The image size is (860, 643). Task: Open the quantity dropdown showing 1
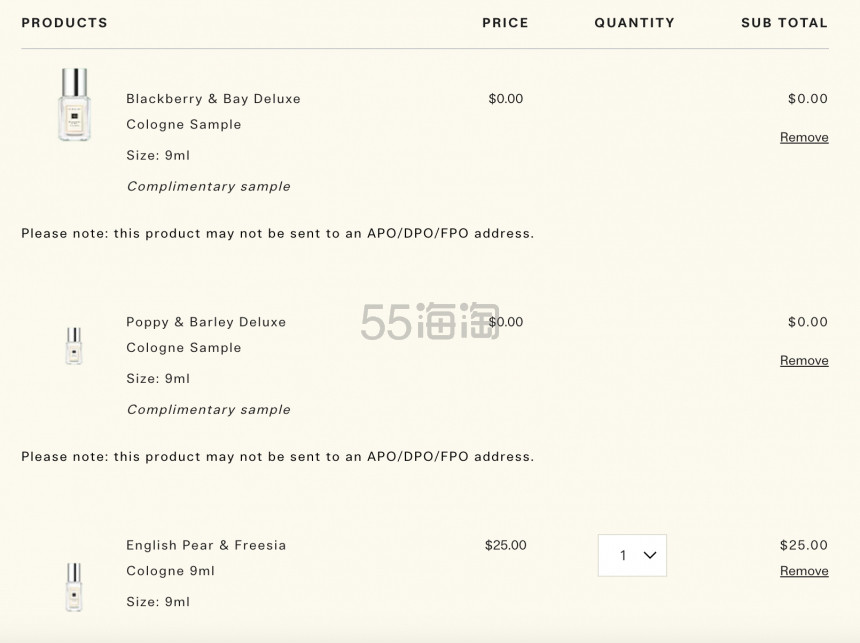tap(632, 555)
